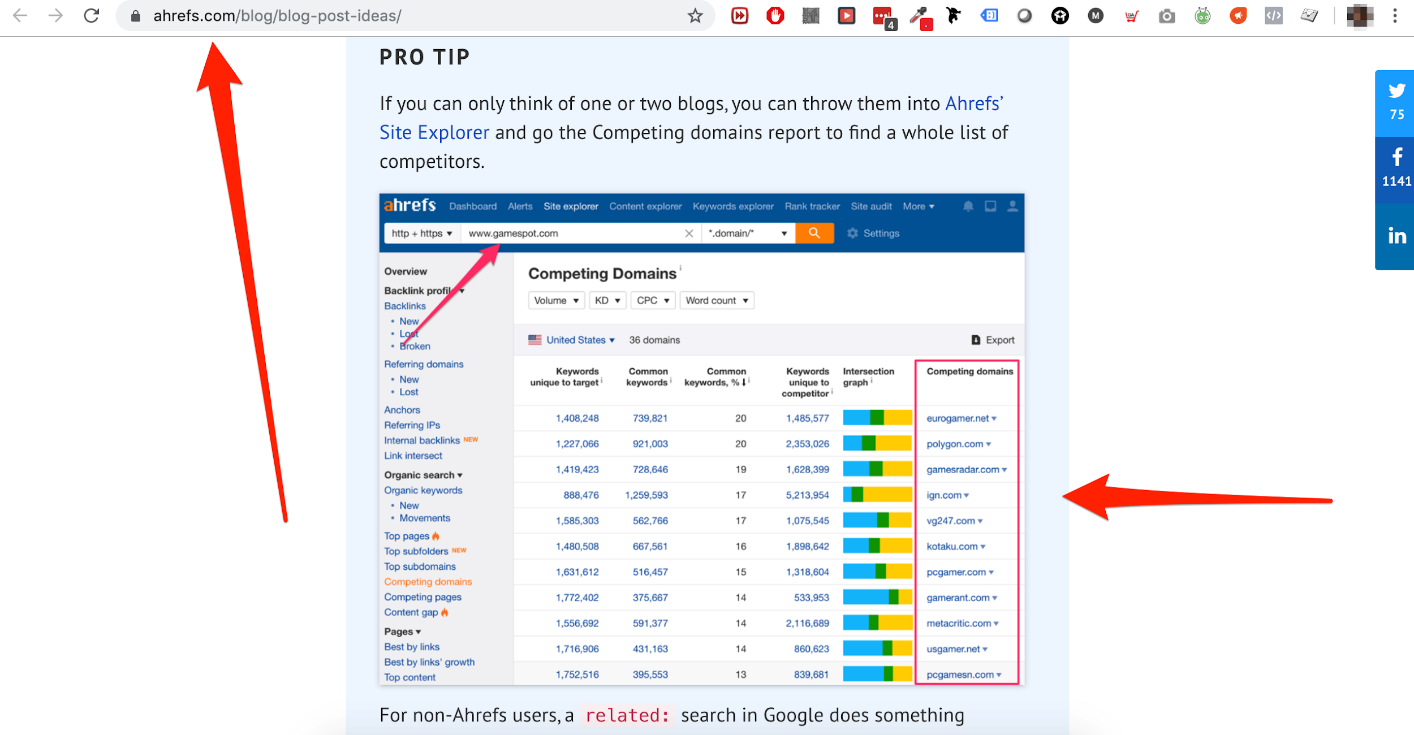Select the Rank tracker nav tab
This screenshot has height=735, width=1414.
click(x=812, y=206)
